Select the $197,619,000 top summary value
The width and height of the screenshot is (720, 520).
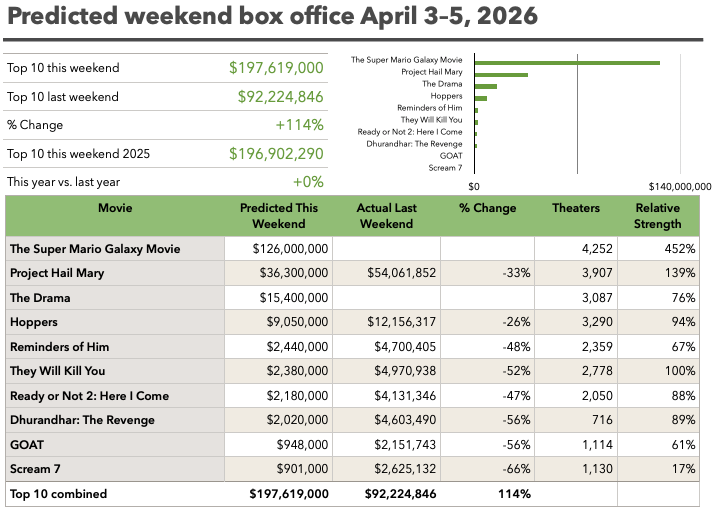click(x=276, y=68)
